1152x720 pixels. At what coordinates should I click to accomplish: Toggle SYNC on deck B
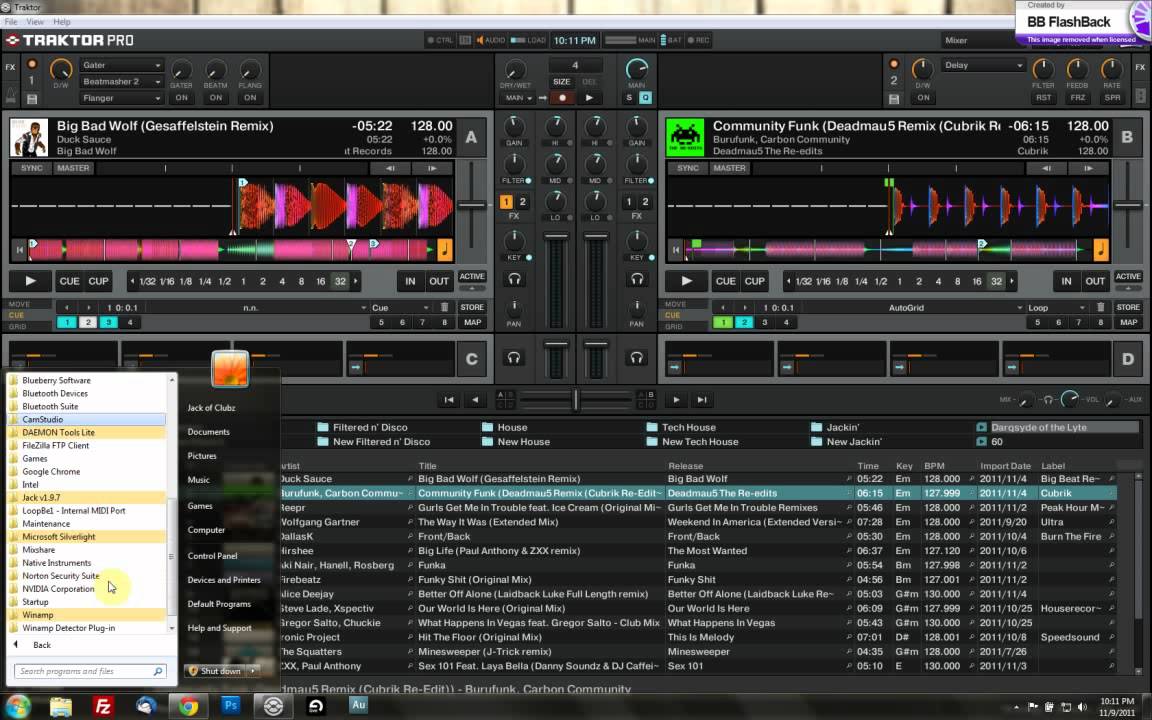[688, 168]
